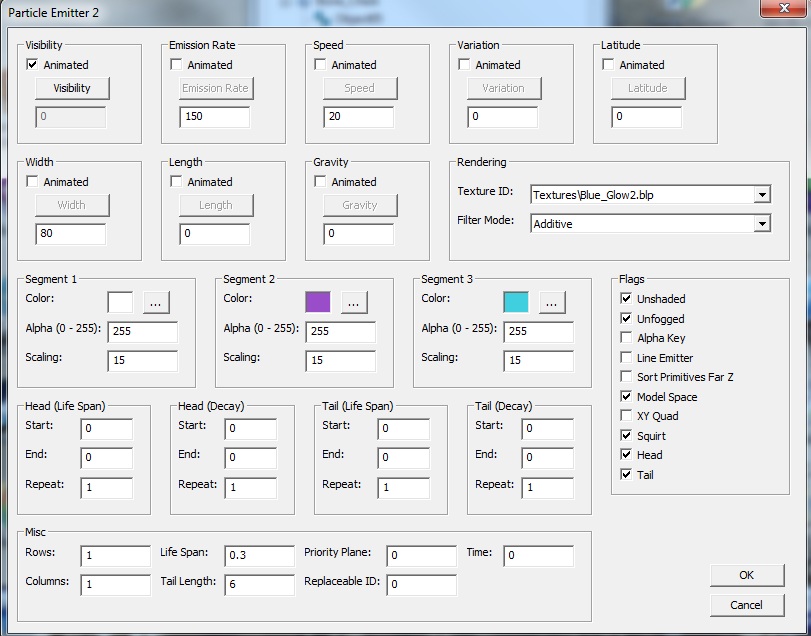Click Tail Decay End field

pos(548,458)
